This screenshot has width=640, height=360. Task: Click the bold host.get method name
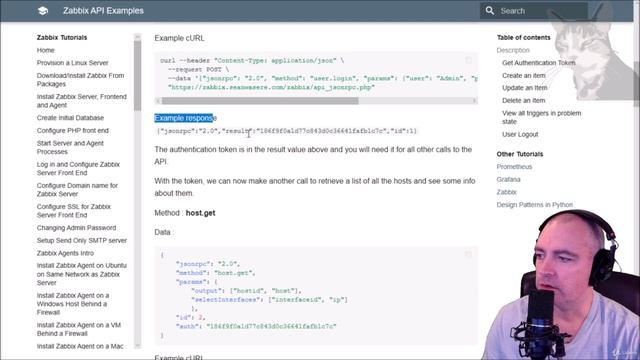pyautogui.click(x=200, y=213)
